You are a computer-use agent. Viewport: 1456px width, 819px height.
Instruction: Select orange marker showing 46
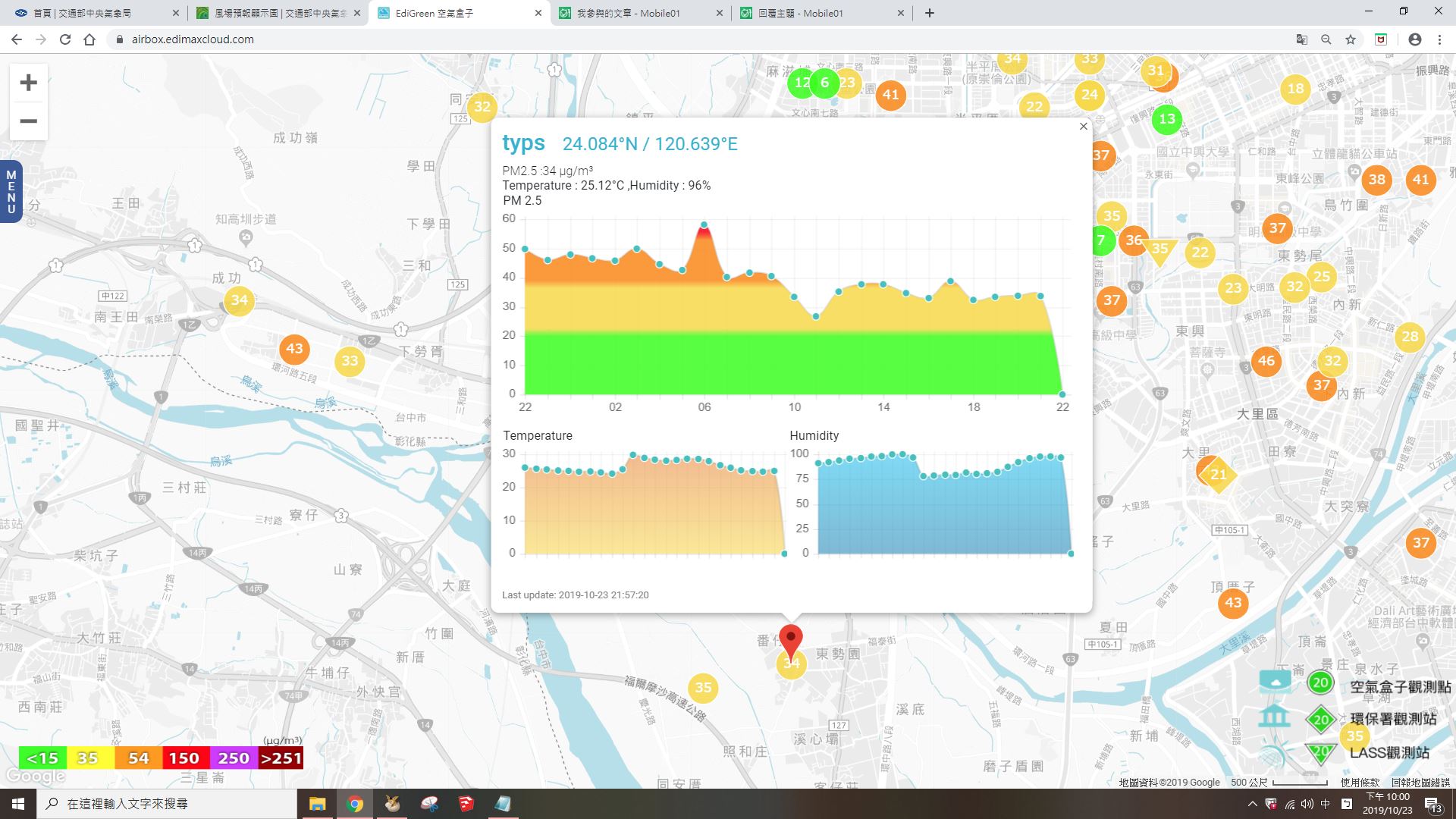1266,361
